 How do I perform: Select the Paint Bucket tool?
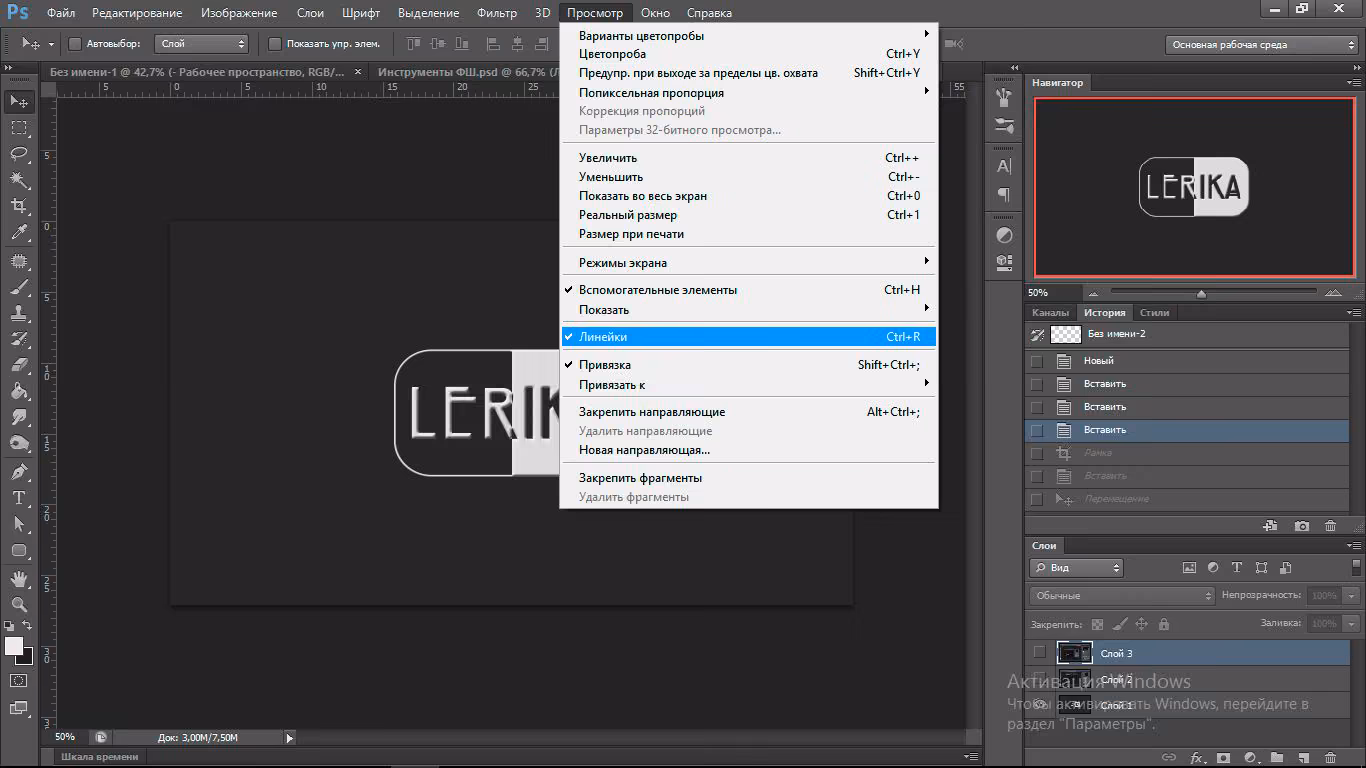tap(19, 391)
